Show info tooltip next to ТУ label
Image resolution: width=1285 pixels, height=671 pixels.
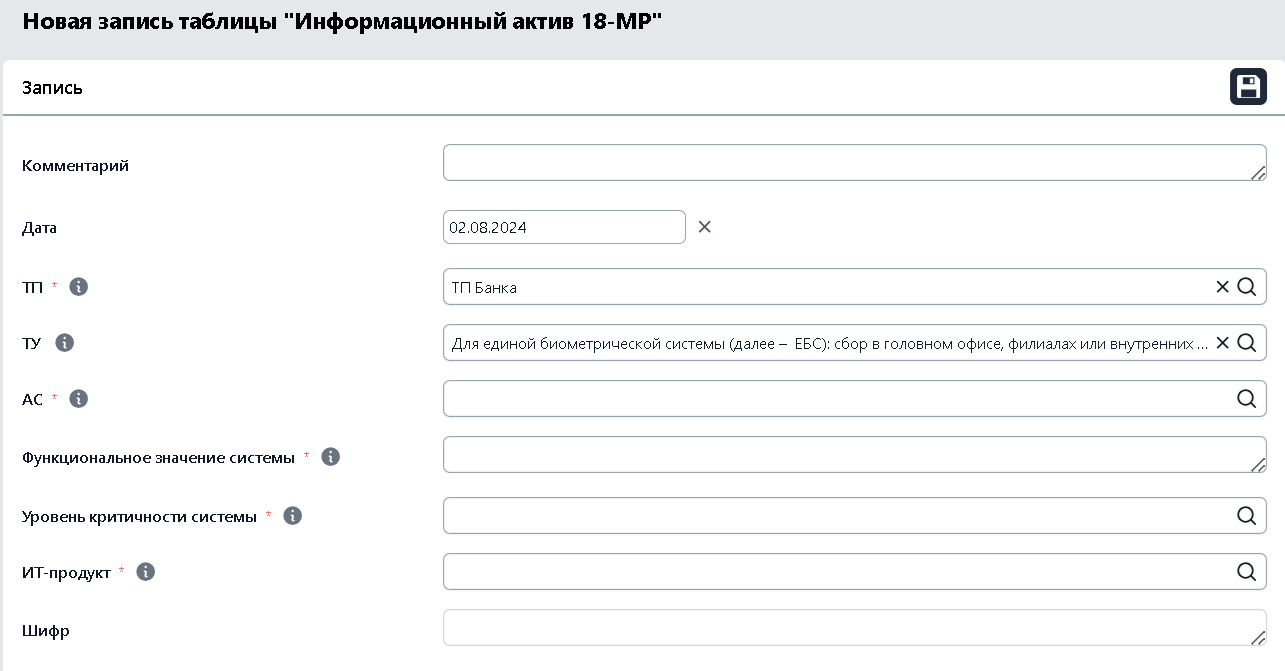click(65, 343)
